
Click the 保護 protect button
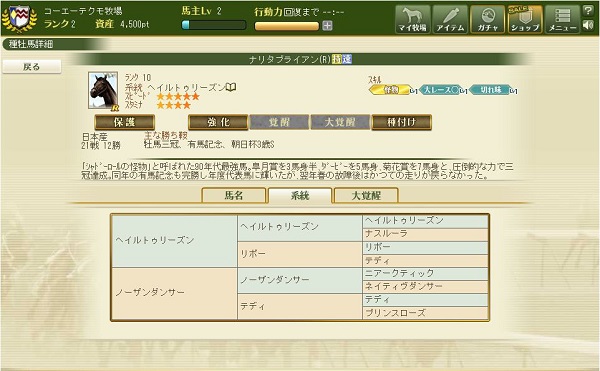pyautogui.click(x=125, y=122)
